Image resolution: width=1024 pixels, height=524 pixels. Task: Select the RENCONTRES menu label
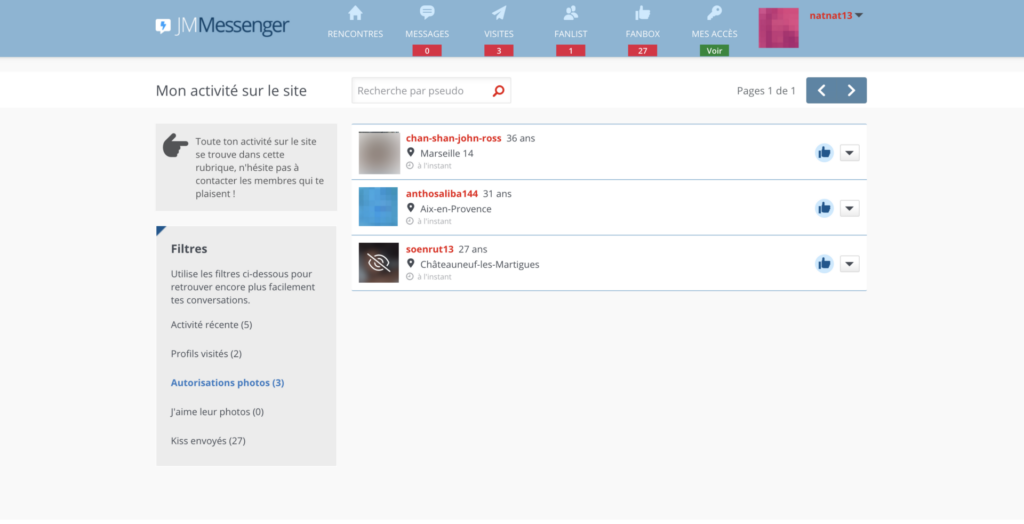[x=355, y=34]
